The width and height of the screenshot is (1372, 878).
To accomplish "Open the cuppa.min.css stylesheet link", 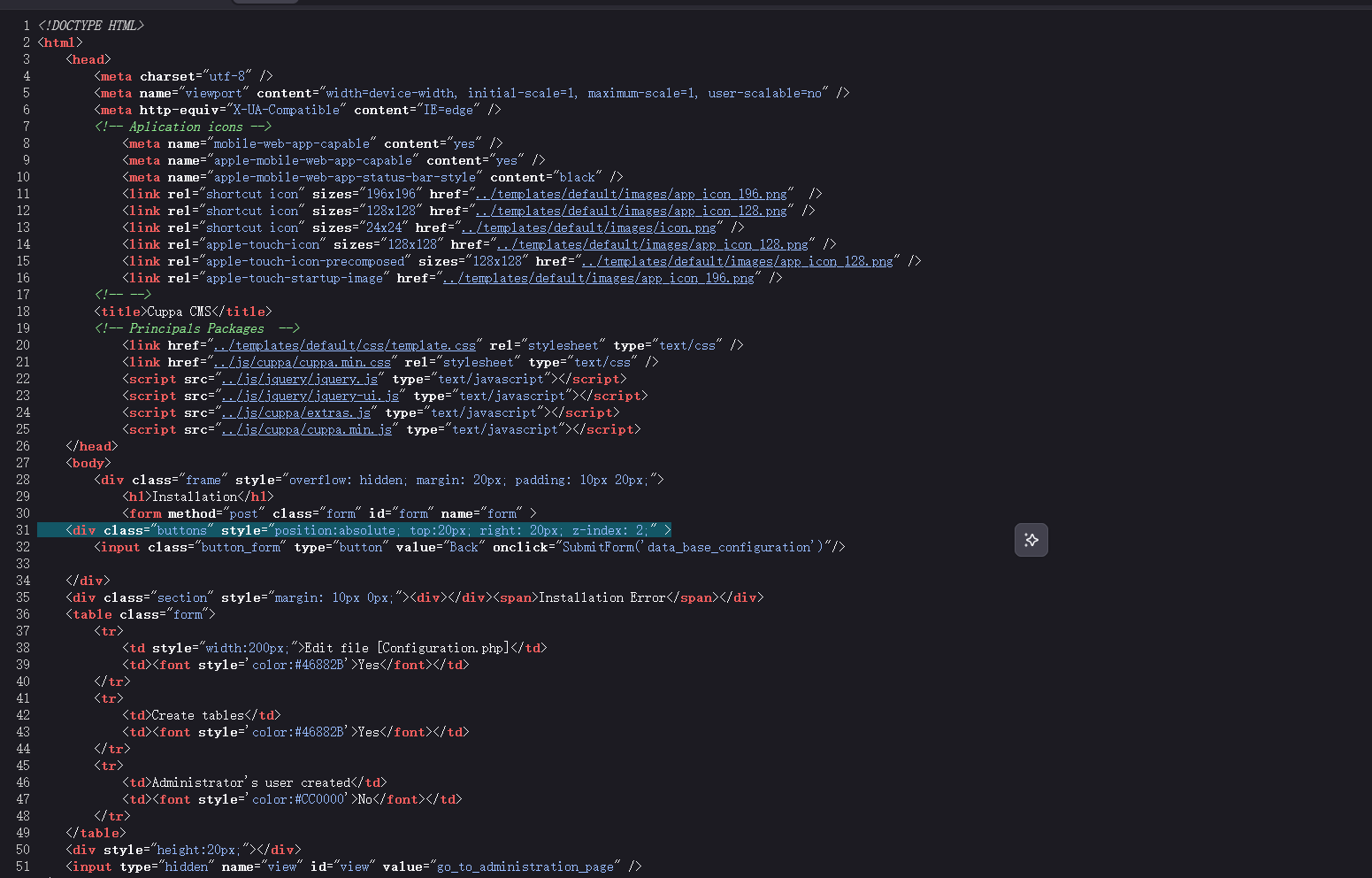I will point(303,362).
